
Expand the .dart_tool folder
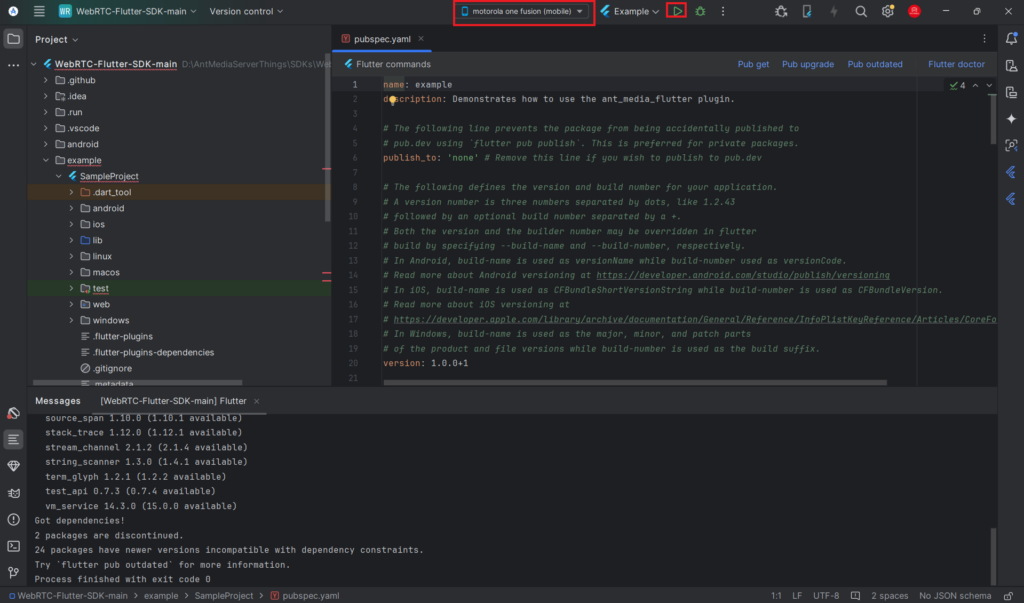[x=71, y=192]
